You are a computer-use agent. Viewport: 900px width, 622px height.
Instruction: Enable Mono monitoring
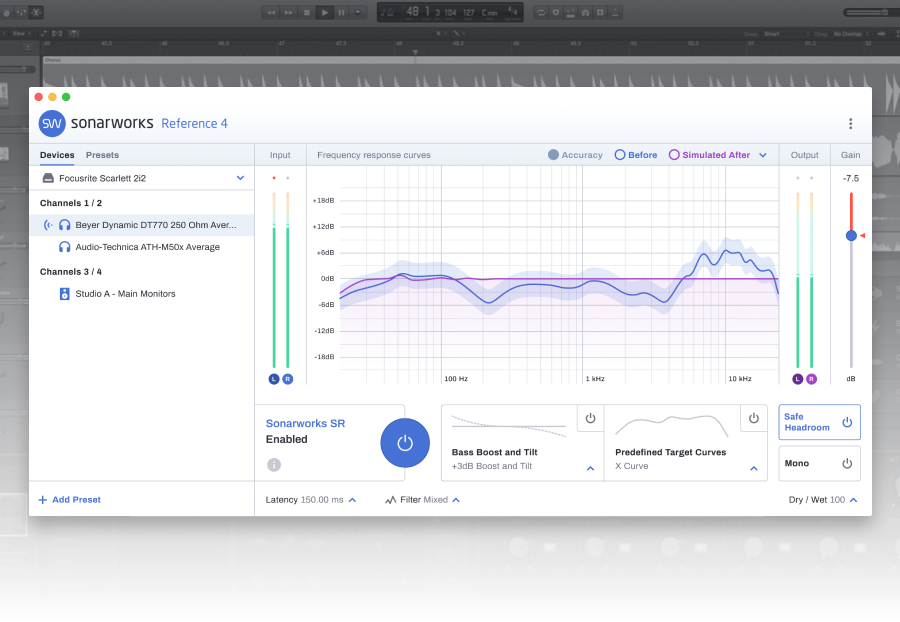coord(819,464)
